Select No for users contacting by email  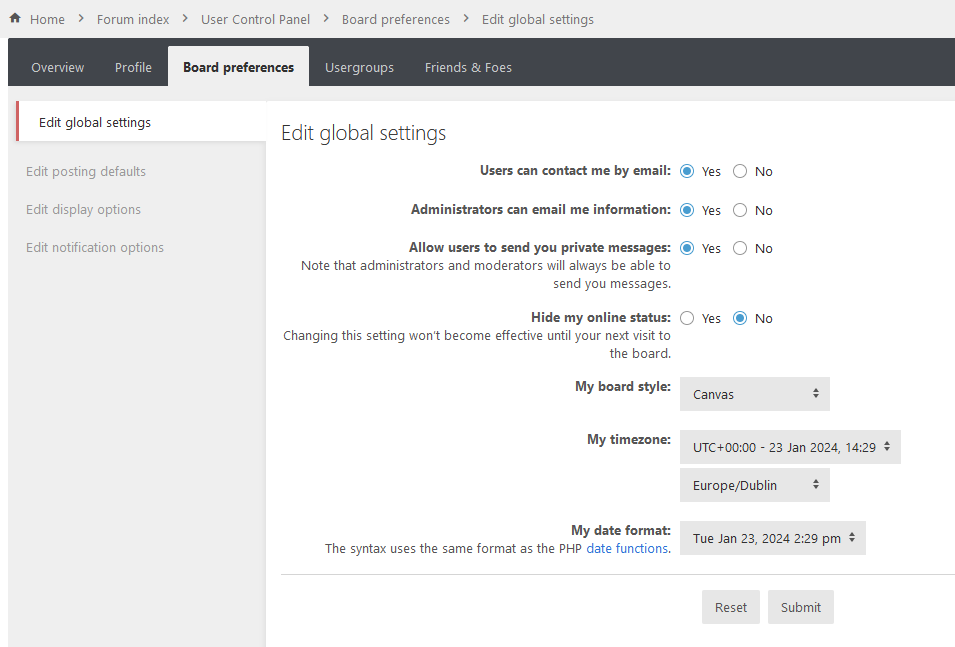tap(740, 171)
